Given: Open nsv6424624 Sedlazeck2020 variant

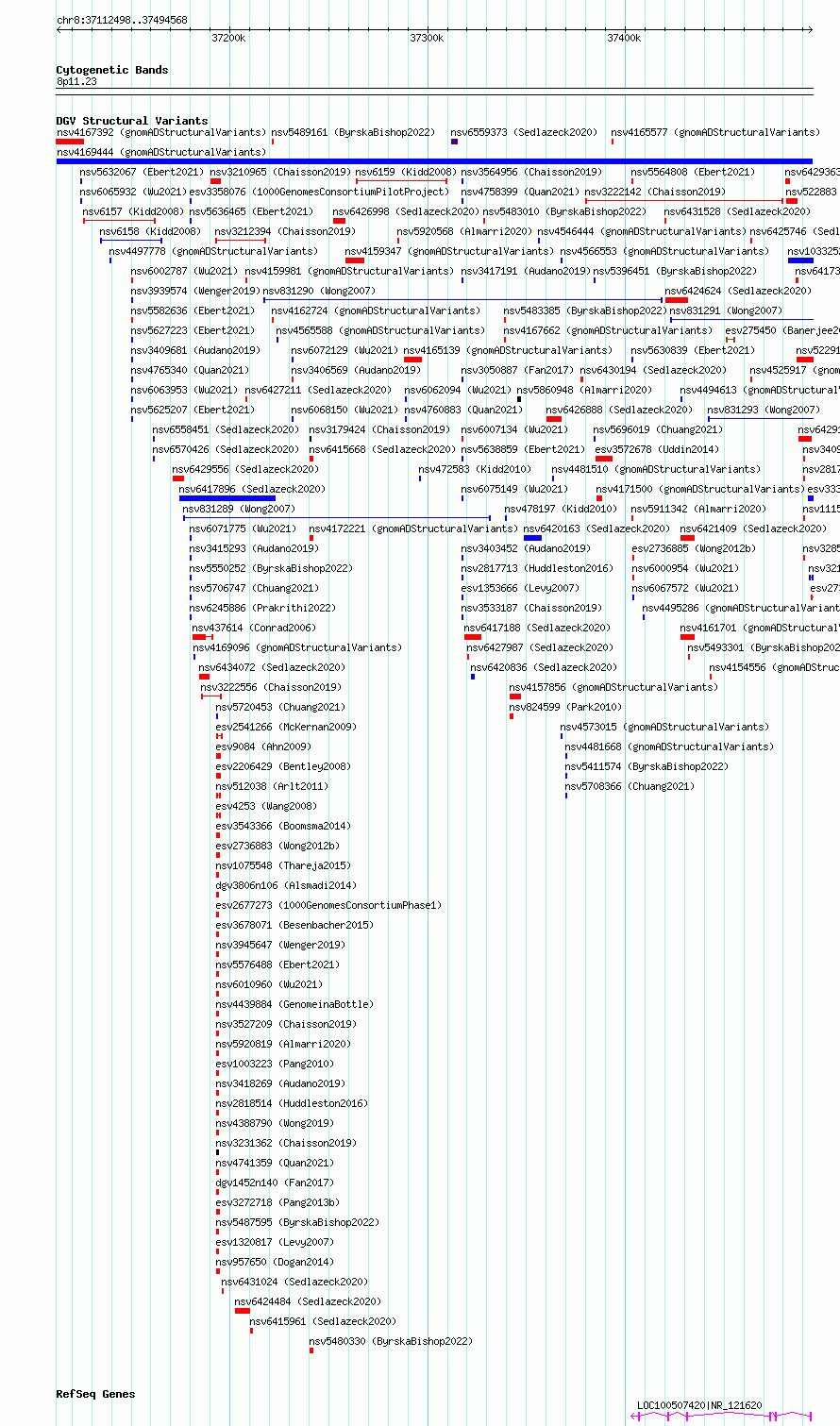Looking at the screenshot, I should [x=738, y=291].
